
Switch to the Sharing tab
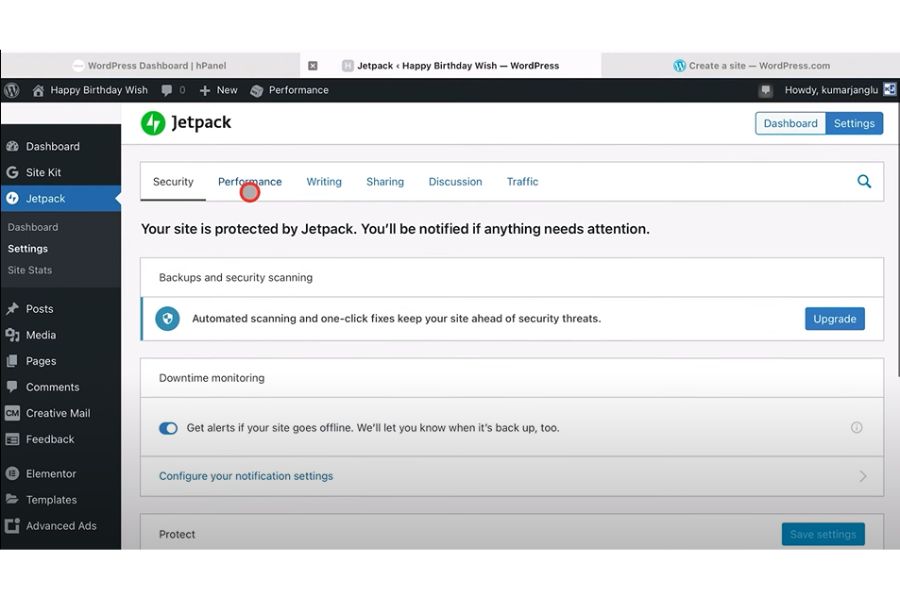[x=385, y=182]
